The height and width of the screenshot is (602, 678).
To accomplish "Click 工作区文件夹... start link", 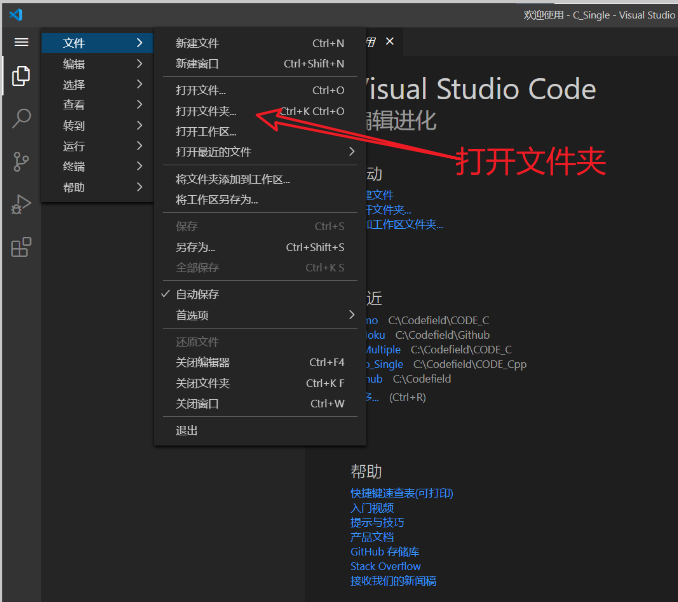I will coord(404,224).
